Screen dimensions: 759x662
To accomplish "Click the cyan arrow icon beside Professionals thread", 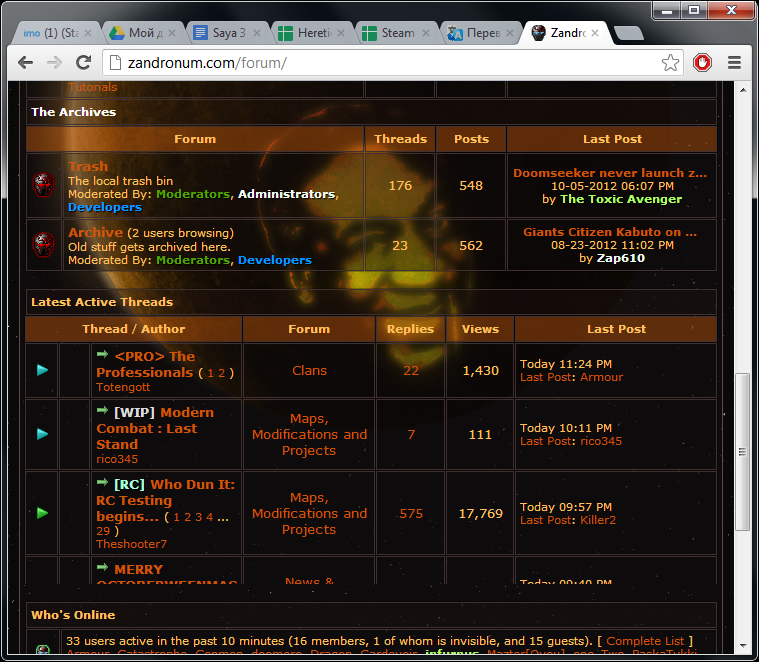I will click(42, 370).
